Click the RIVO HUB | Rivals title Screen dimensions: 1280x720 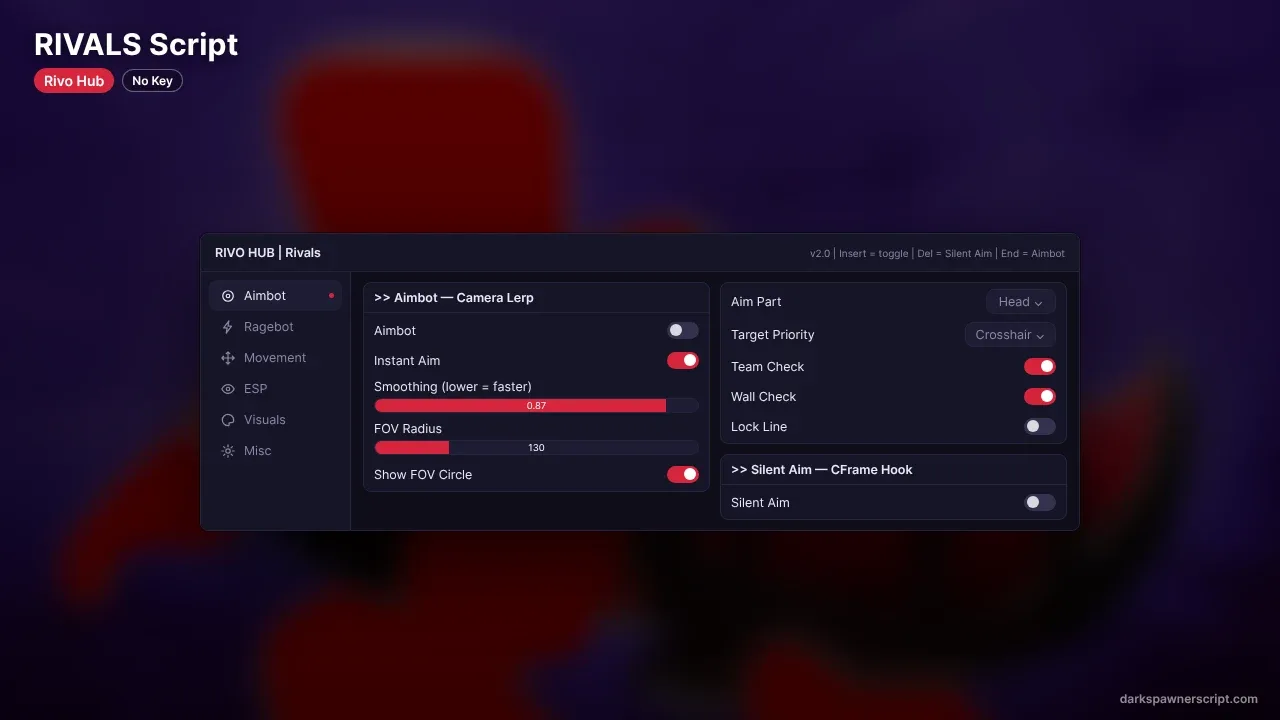pos(268,253)
